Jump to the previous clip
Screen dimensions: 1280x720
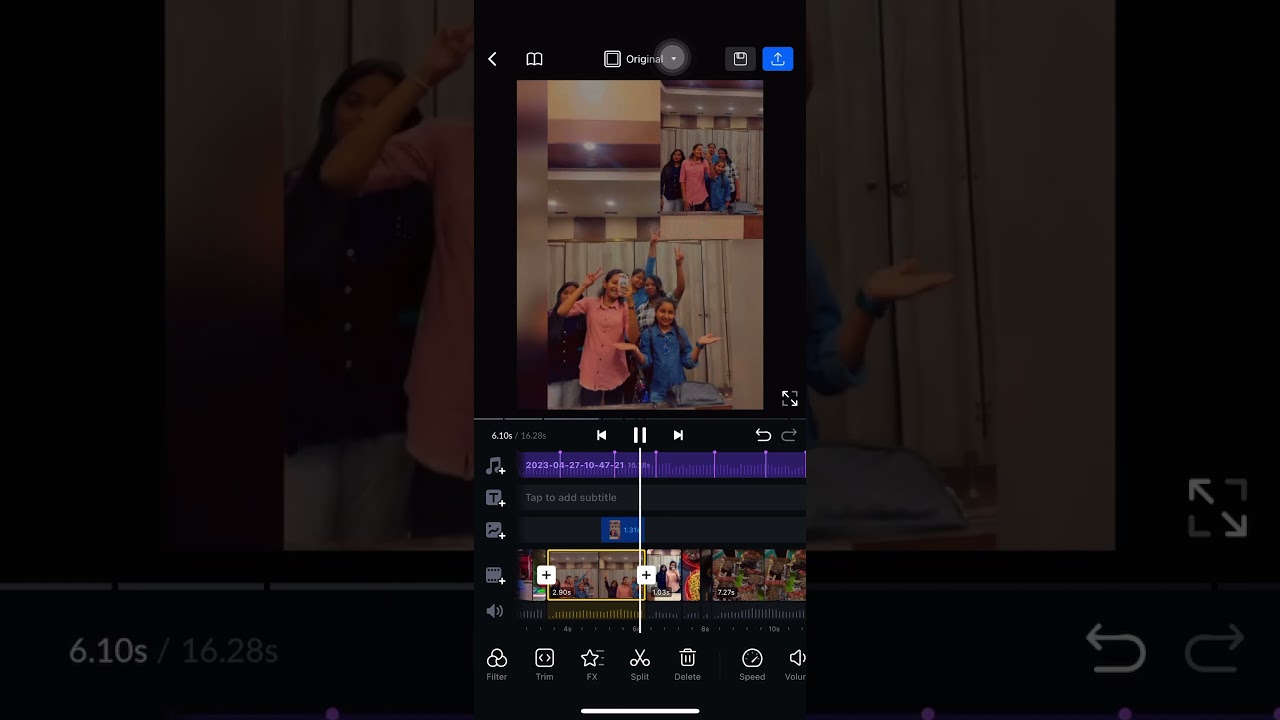point(601,435)
